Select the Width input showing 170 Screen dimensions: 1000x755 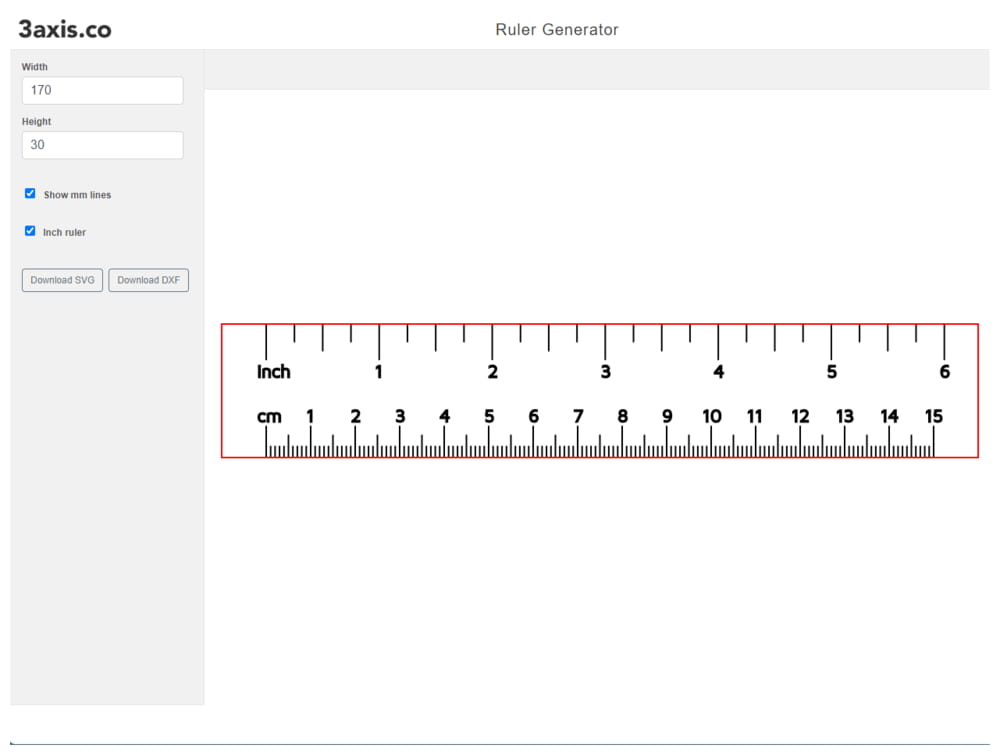(102, 90)
